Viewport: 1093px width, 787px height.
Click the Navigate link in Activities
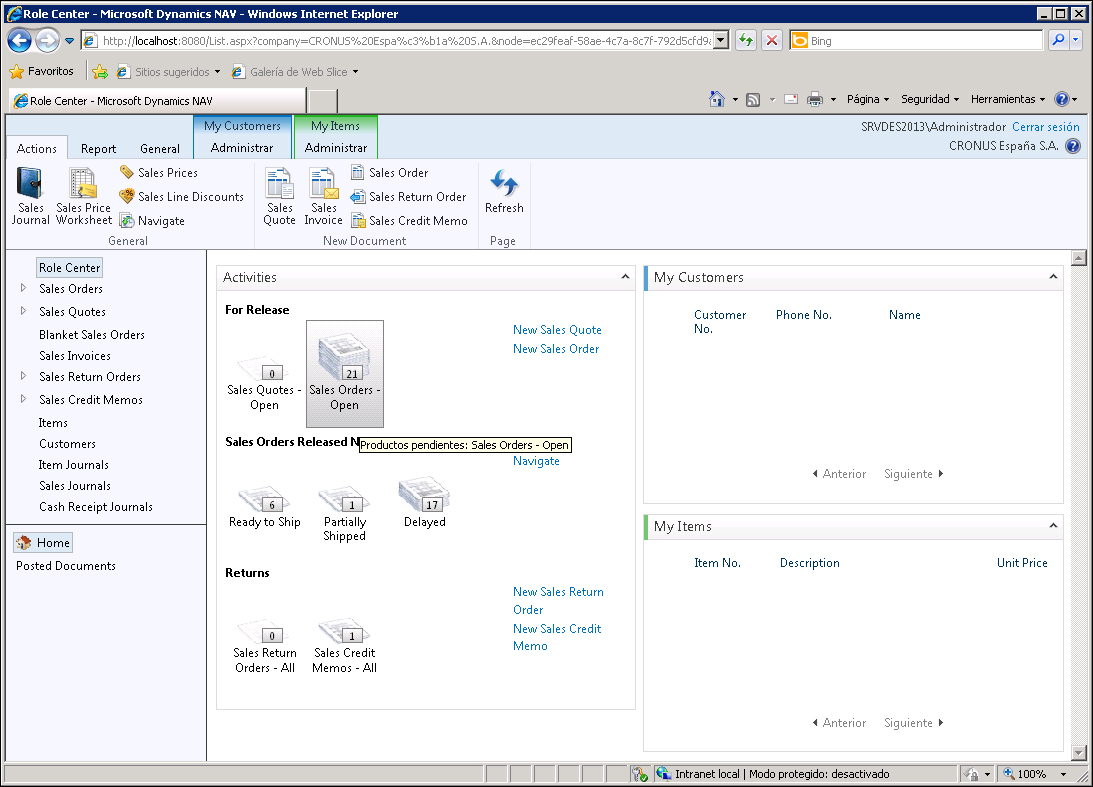(536, 461)
